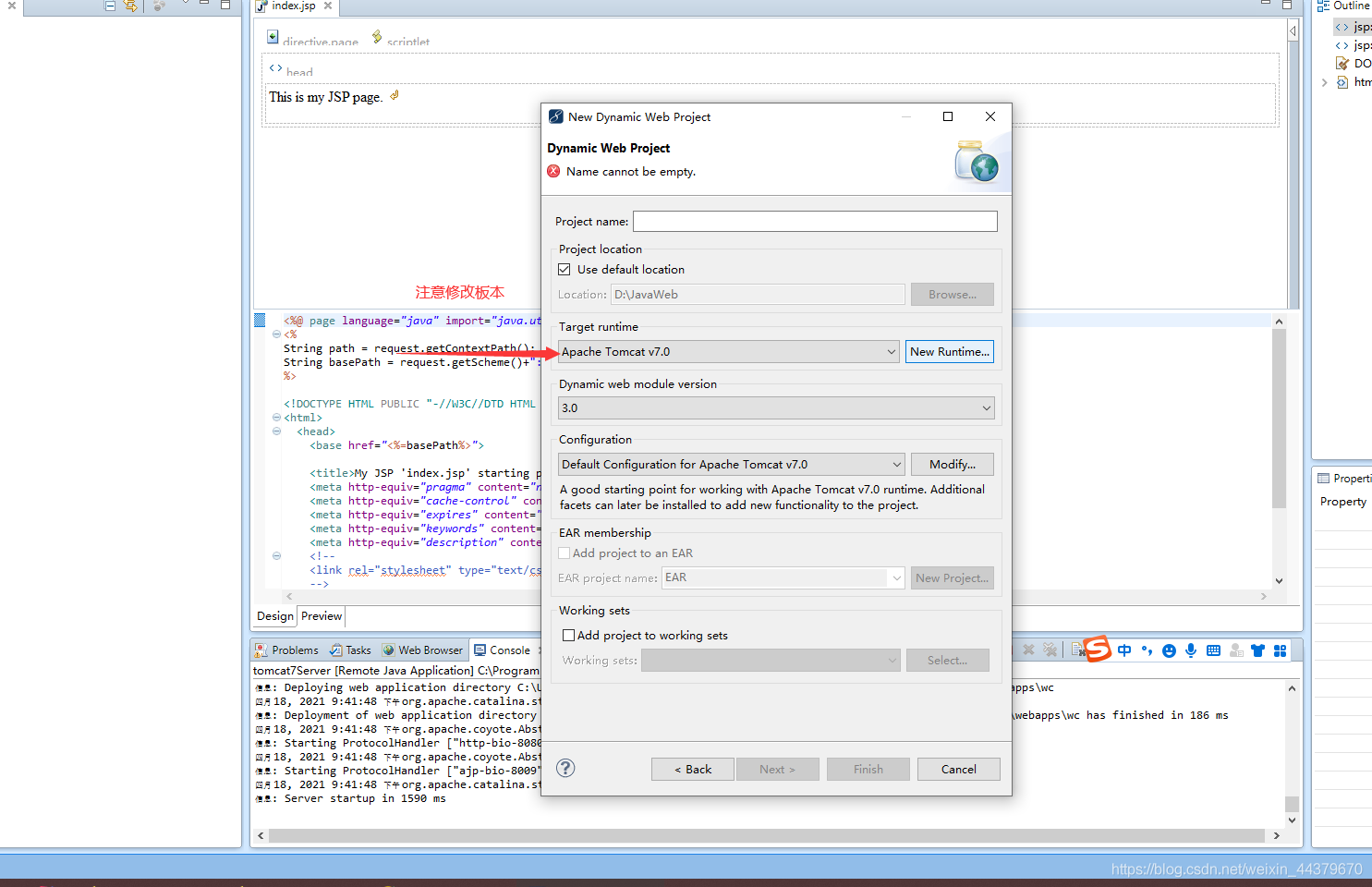Image resolution: width=1372 pixels, height=887 pixels.
Task: Switch to the Design tab
Action: (x=275, y=616)
